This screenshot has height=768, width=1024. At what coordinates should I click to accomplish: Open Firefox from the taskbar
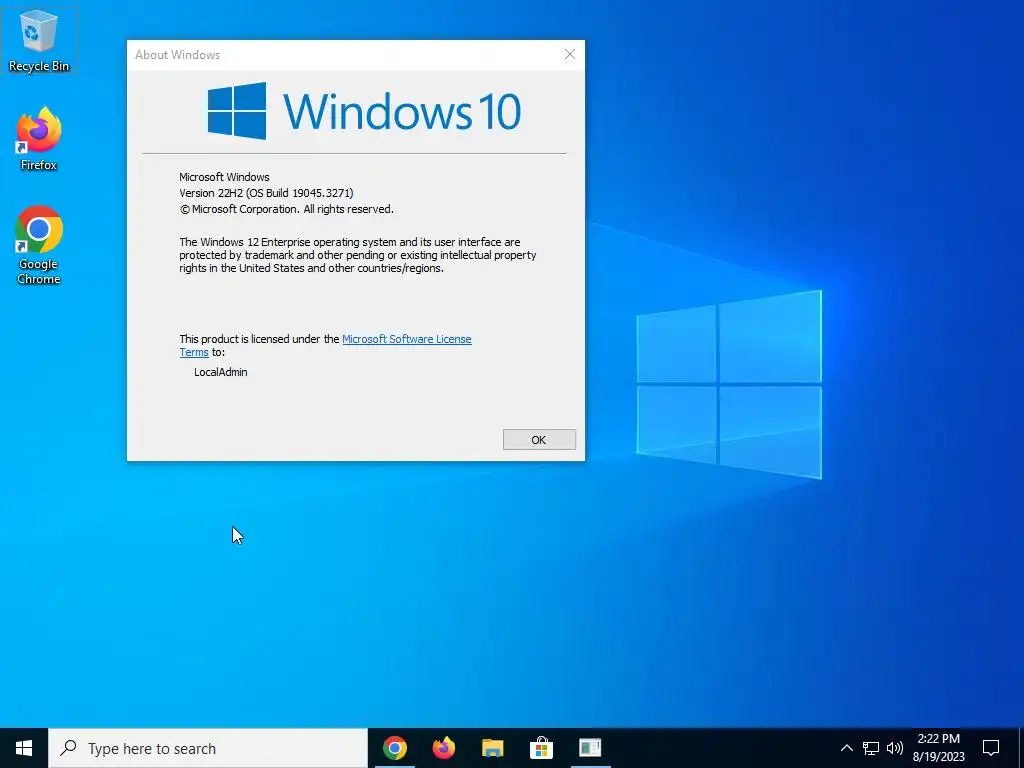(444, 748)
